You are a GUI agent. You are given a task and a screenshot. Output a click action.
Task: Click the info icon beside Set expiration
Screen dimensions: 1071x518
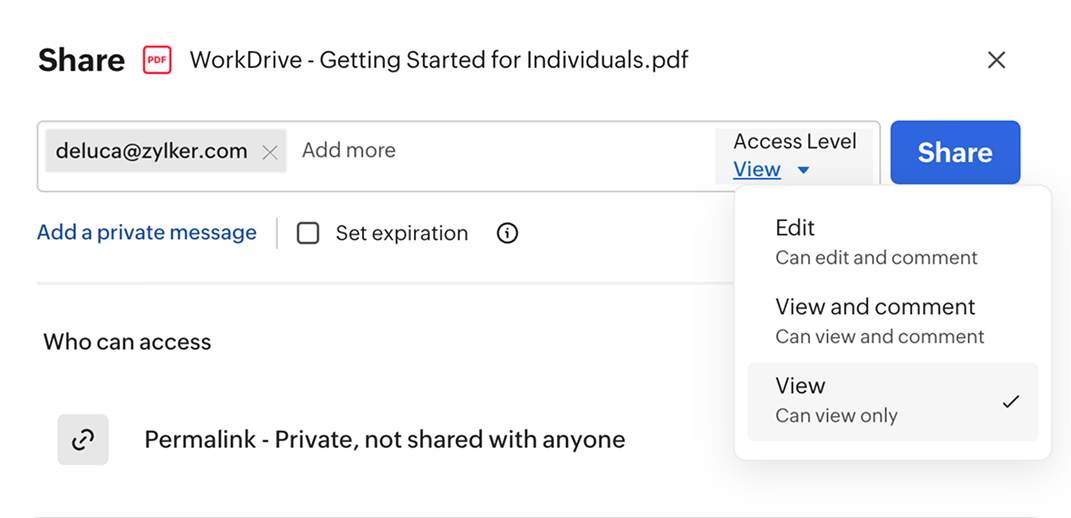point(508,233)
